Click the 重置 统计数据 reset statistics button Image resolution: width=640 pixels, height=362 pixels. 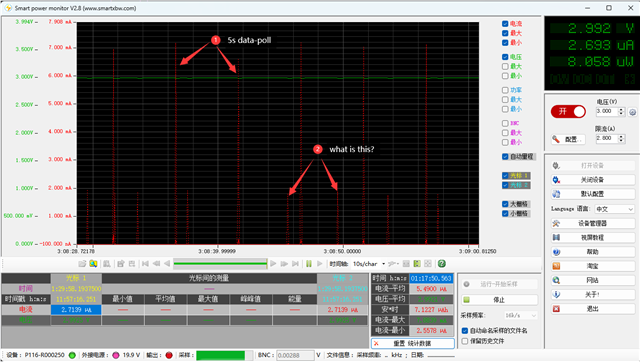pyautogui.click(x=413, y=343)
